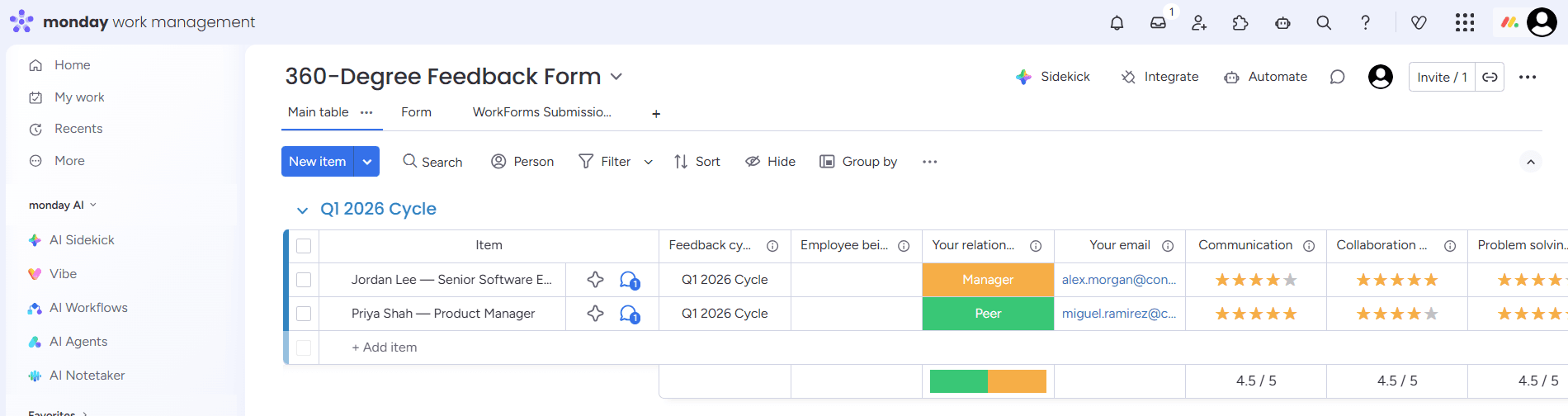This screenshot has width=1568, height=416.
Task: Click the invite members icon
Action: click(1199, 23)
